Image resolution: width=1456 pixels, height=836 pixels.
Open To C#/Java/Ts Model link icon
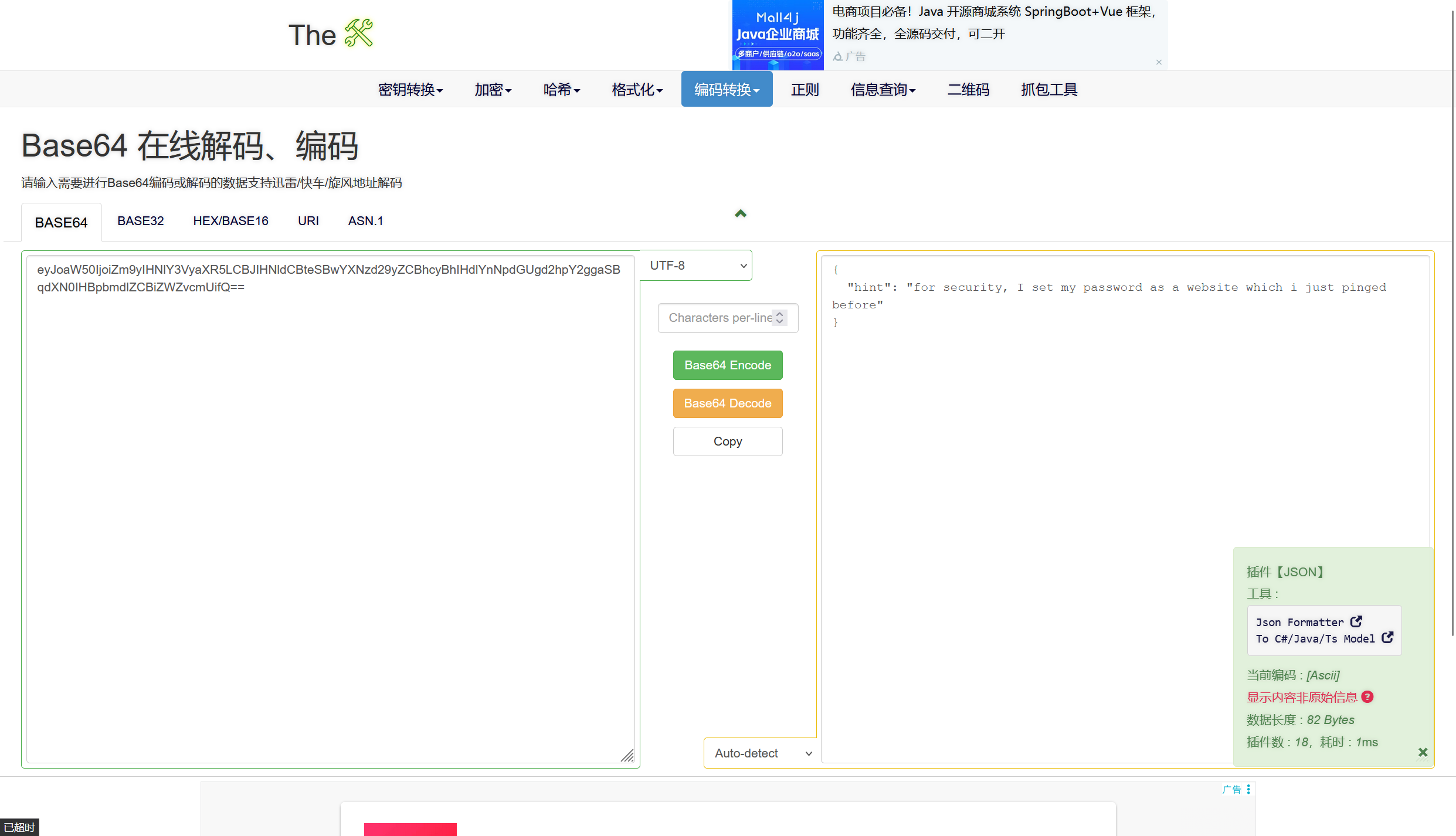(1387, 638)
